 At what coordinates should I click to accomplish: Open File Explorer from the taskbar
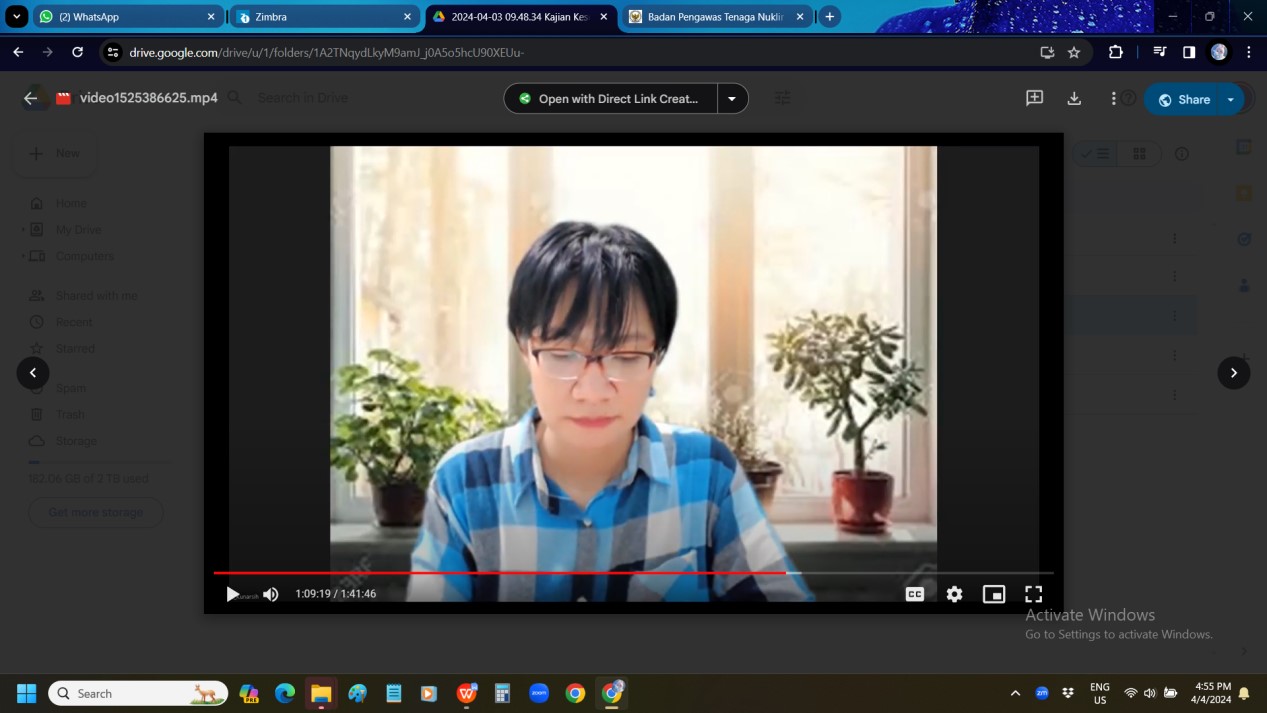(321, 693)
